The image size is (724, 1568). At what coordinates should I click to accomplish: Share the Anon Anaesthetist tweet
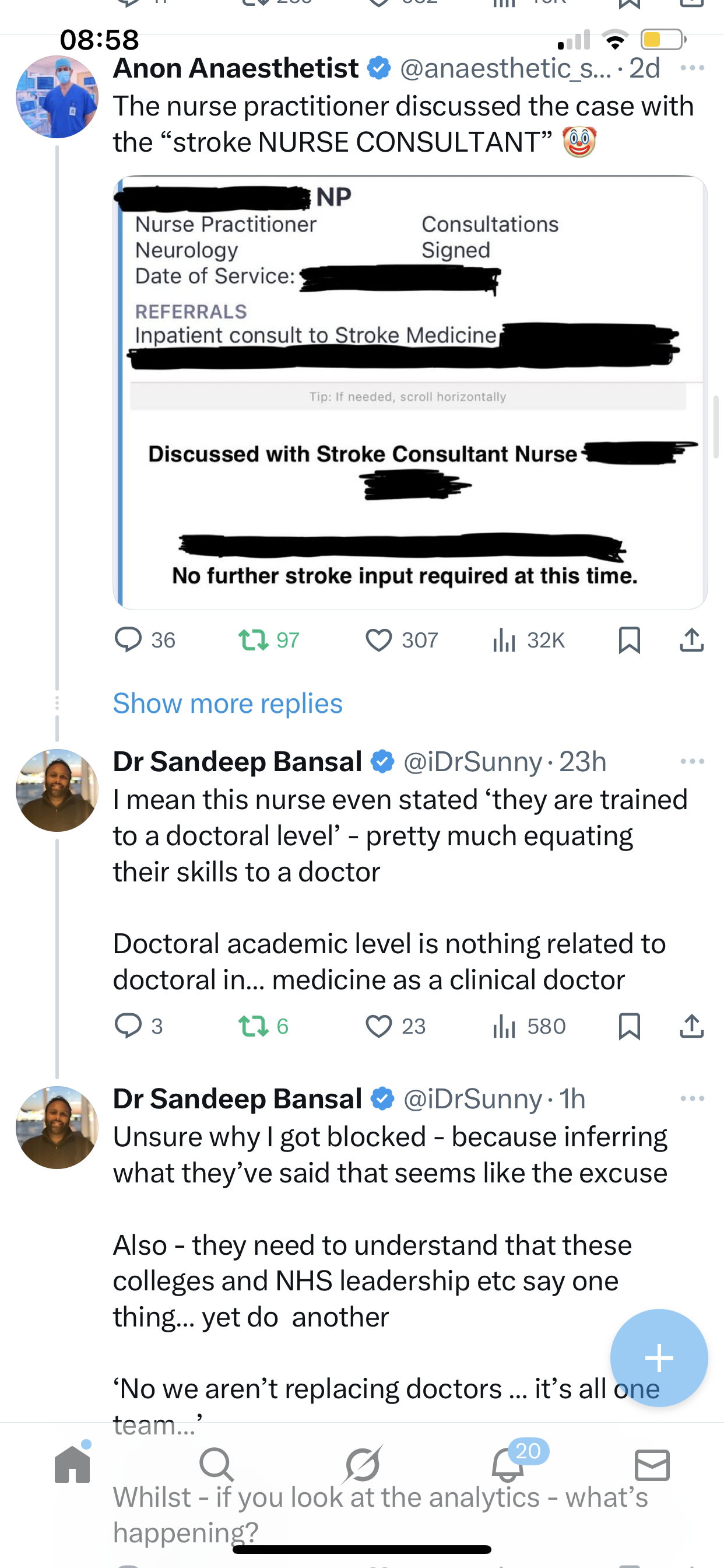point(692,640)
